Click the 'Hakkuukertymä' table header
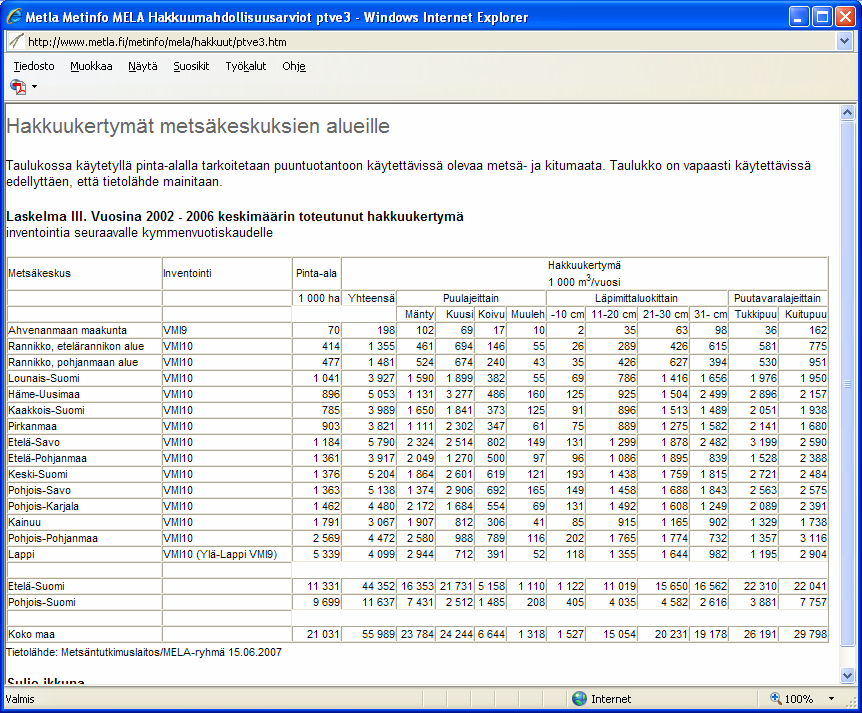This screenshot has height=713, width=862. (x=584, y=266)
